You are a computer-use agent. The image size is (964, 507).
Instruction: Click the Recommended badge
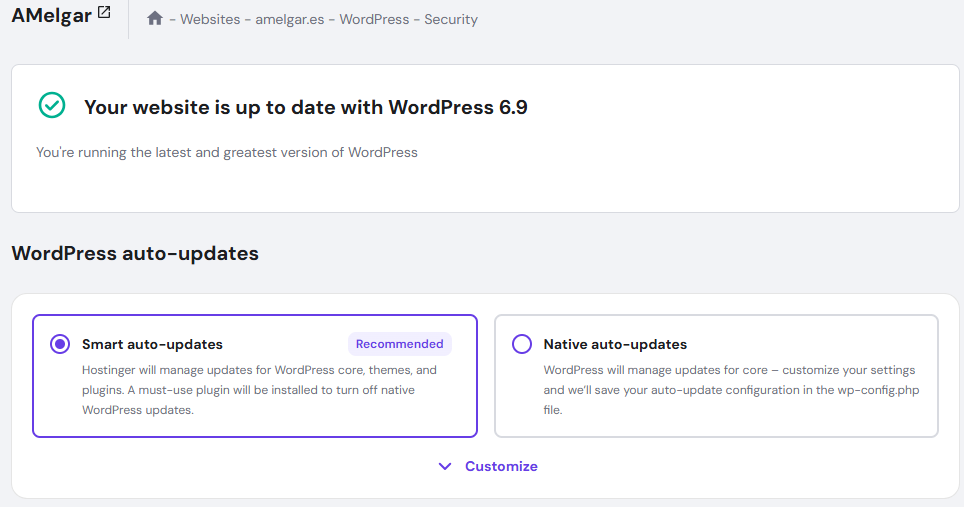point(399,344)
